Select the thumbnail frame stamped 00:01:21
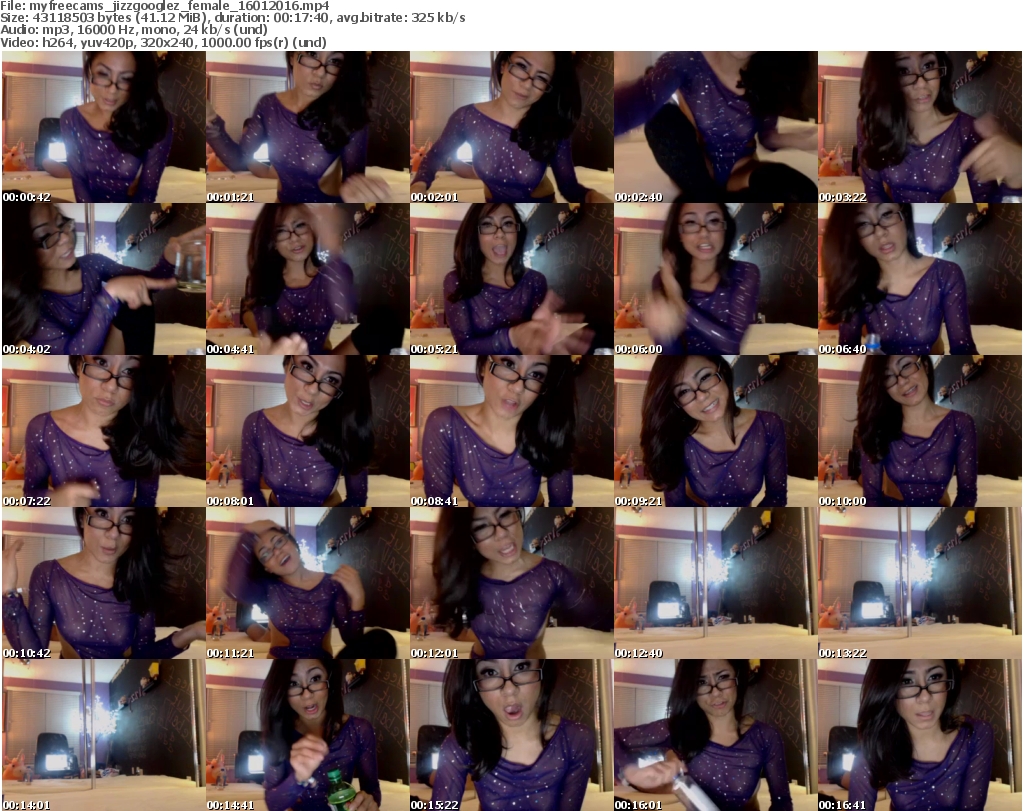1024x811 pixels. point(308,127)
